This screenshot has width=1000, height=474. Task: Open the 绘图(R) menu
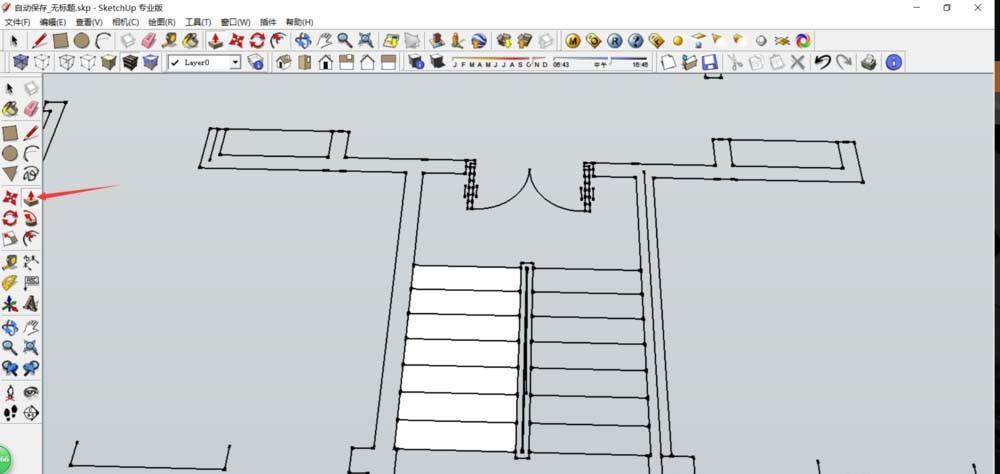(162, 22)
